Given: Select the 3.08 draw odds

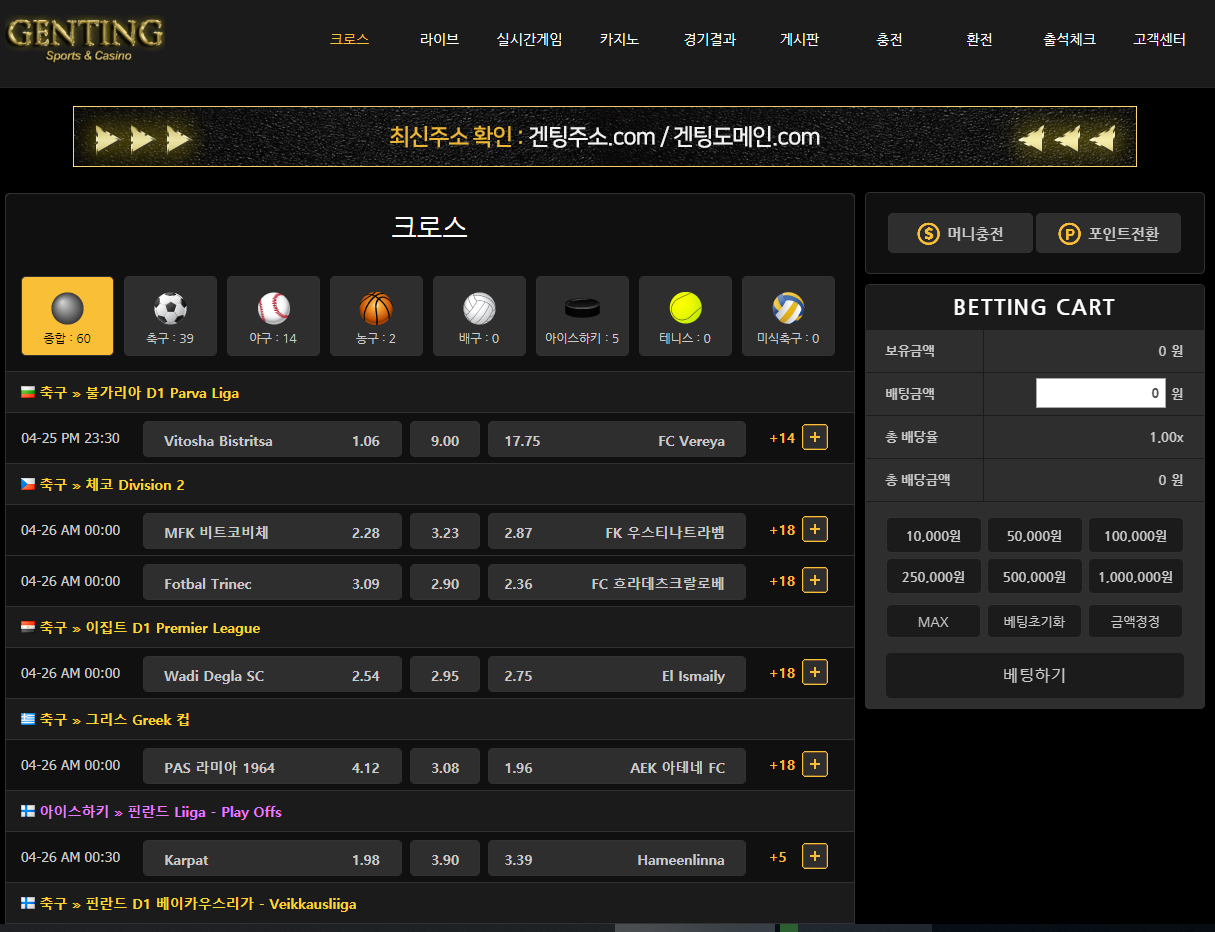Looking at the screenshot, I should (445, 767).
